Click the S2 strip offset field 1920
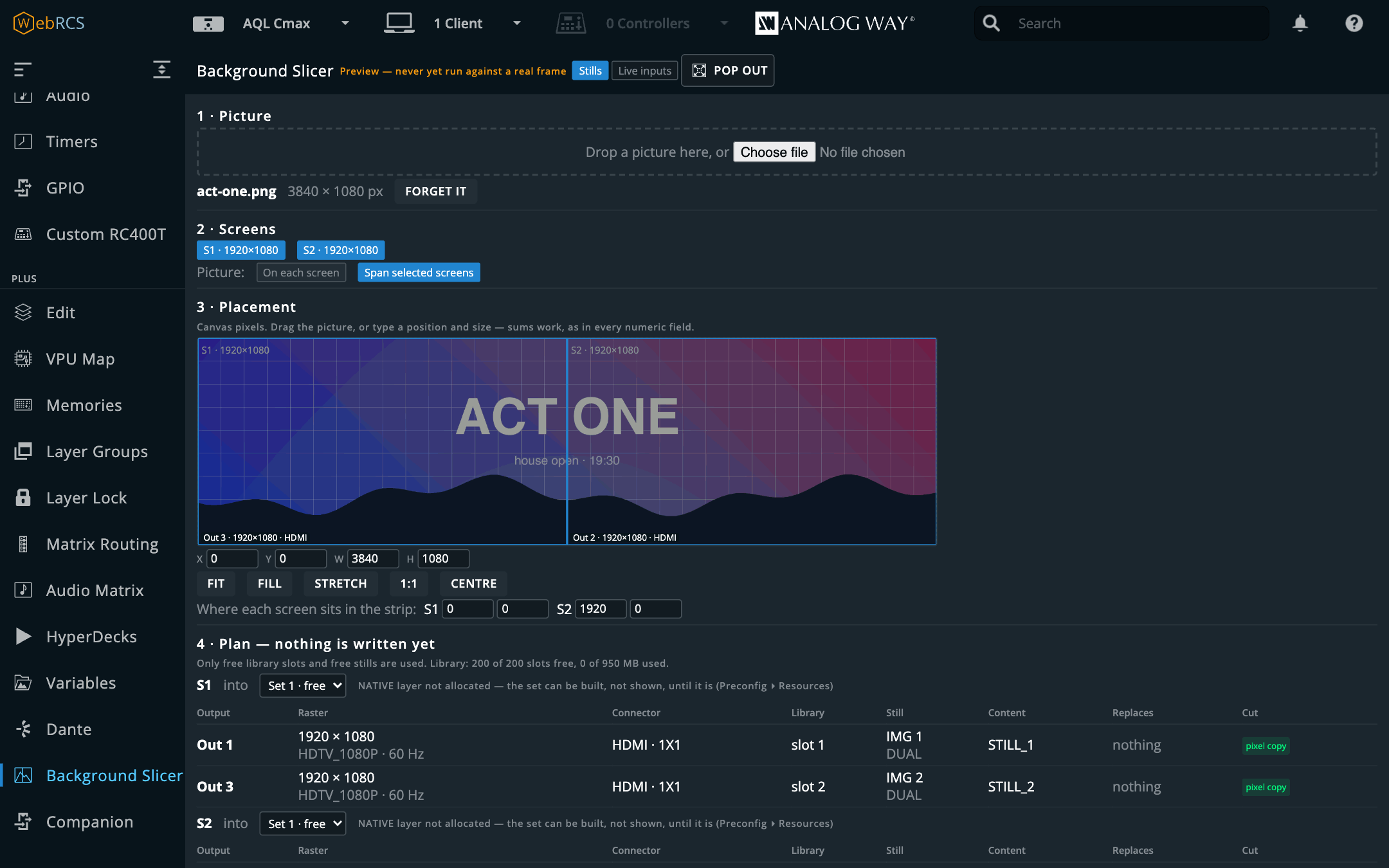The height and width of the screenshot is (868, 1389). click(x=601, y=609)
